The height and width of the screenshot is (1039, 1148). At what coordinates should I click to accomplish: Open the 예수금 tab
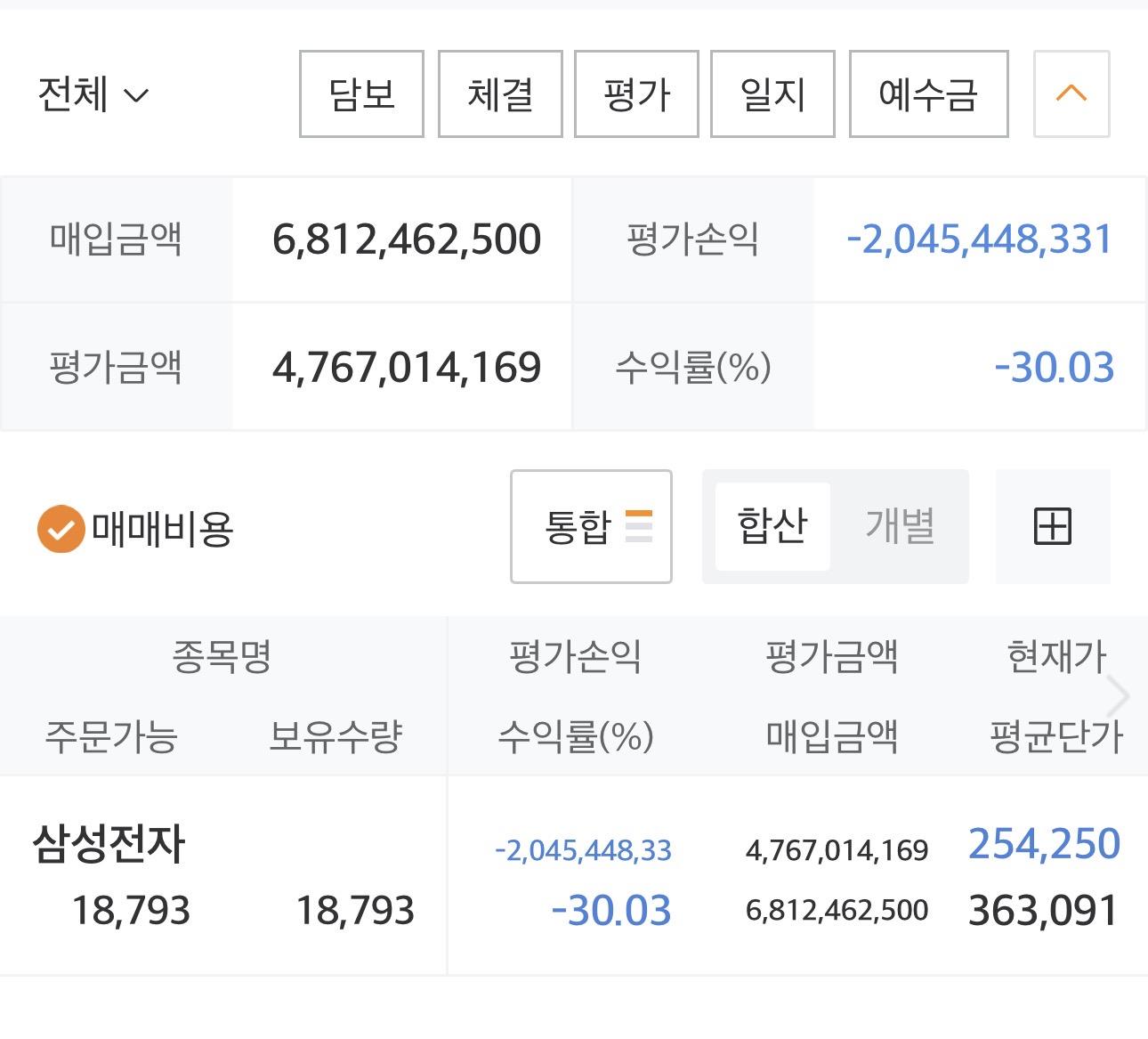click(x=928, y=94)
